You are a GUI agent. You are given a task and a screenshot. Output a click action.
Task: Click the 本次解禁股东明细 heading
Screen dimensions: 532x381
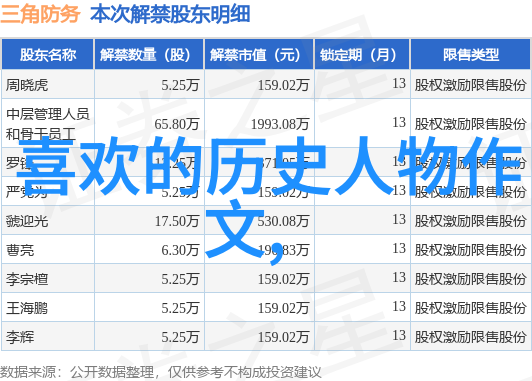pyautogui.click(x=170, y=14)
